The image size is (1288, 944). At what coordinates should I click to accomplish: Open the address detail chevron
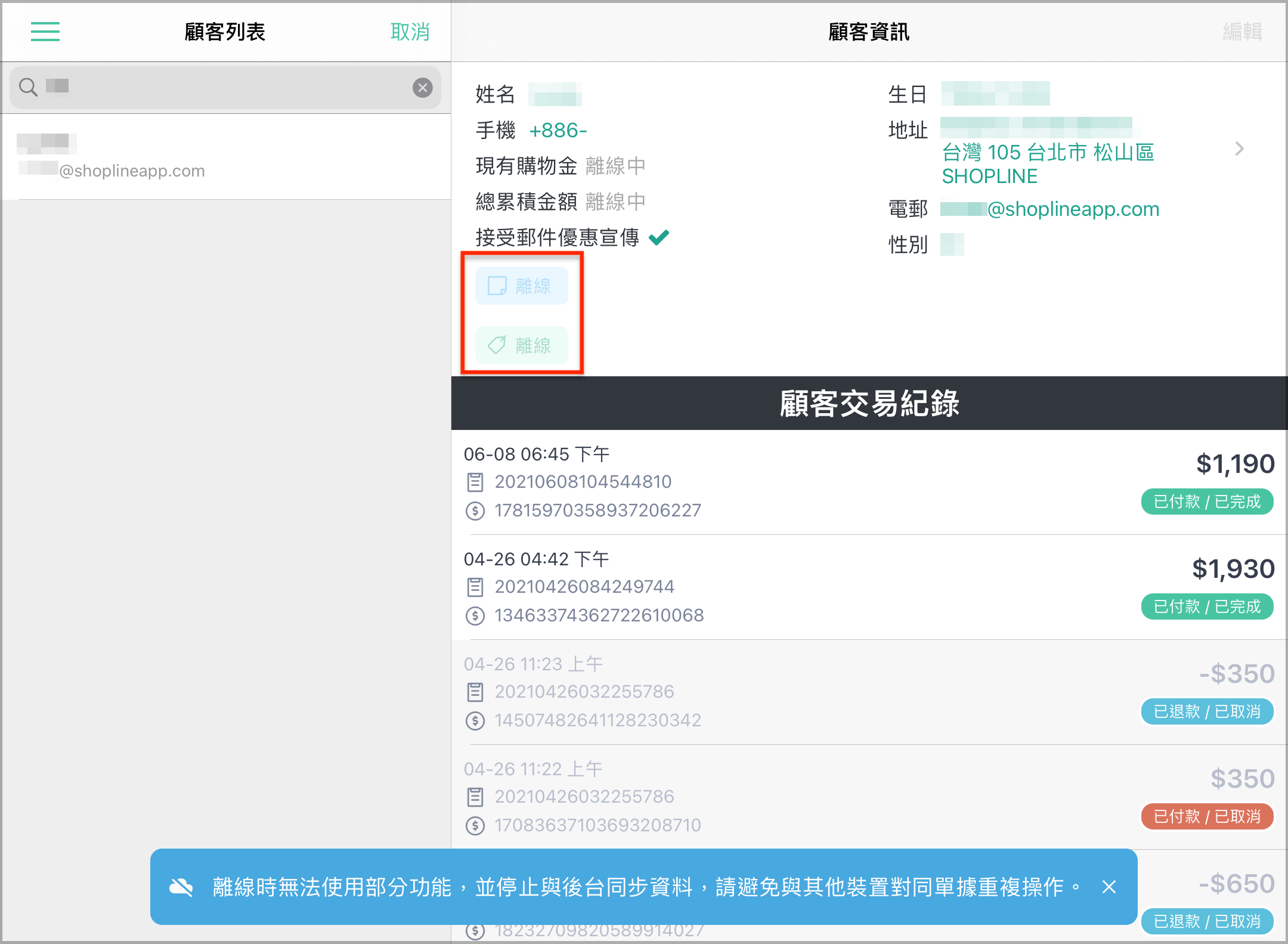pos(1240,148)
